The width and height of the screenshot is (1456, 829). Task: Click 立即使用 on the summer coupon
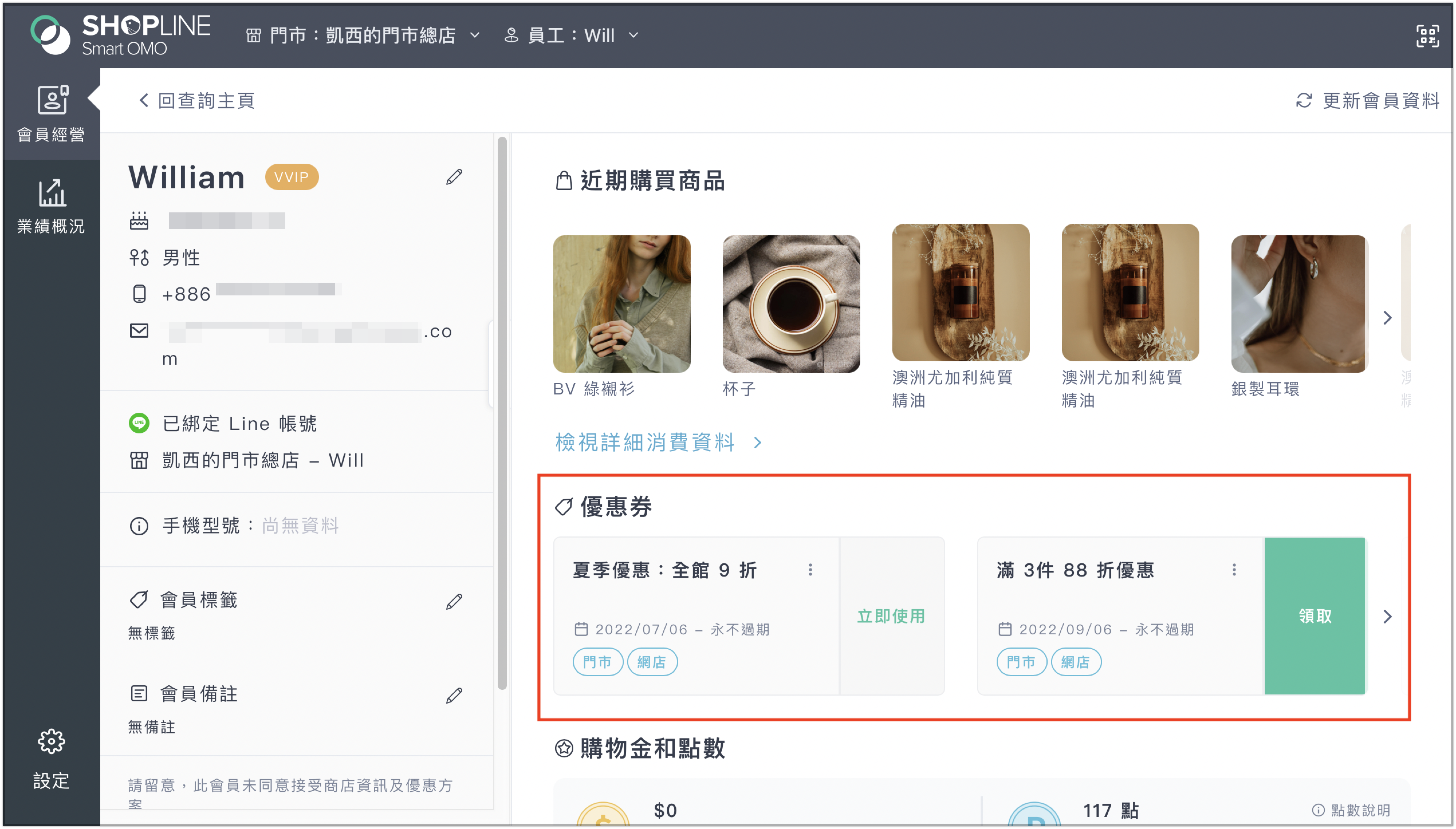click(x=892, y=616)
